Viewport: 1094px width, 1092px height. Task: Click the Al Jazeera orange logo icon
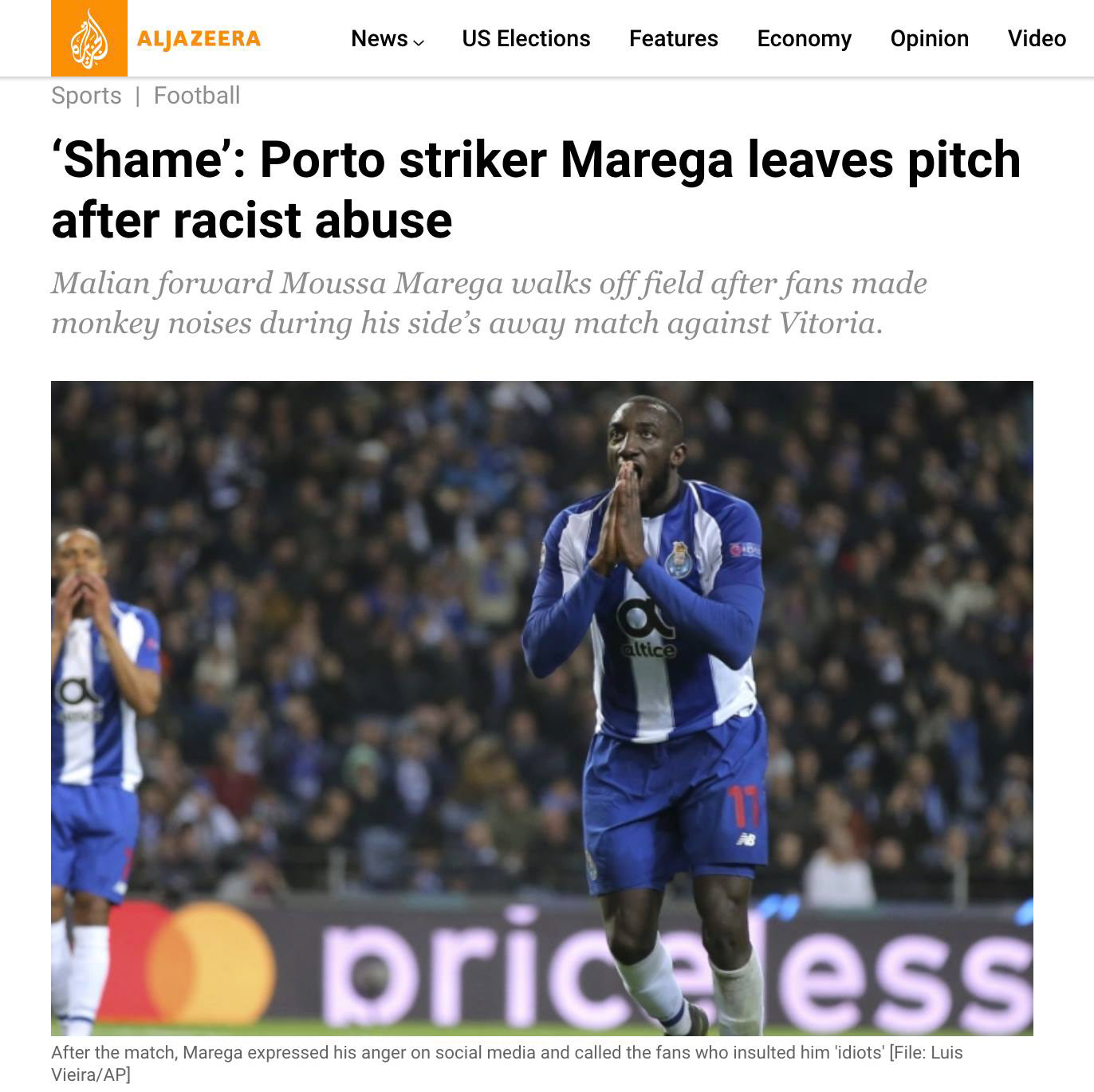89,38
